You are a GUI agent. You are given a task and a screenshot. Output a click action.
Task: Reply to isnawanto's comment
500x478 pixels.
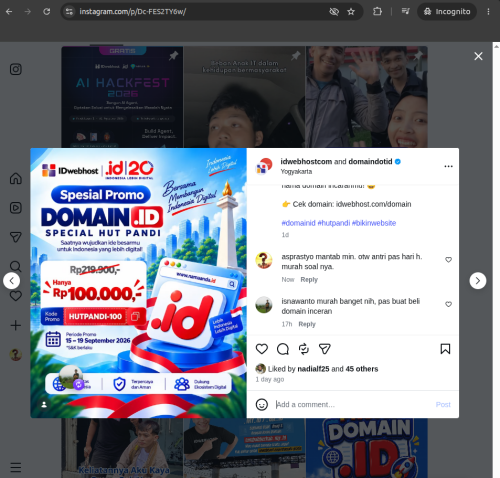click(x=307, y=324)
